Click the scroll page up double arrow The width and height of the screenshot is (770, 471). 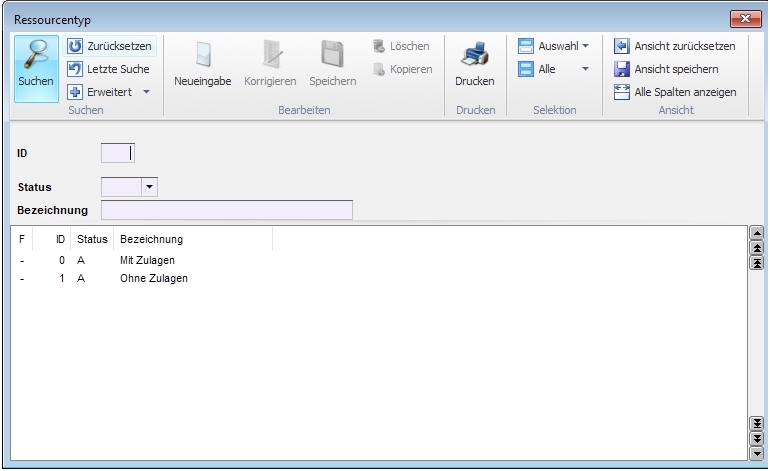(x=757, y=248)
